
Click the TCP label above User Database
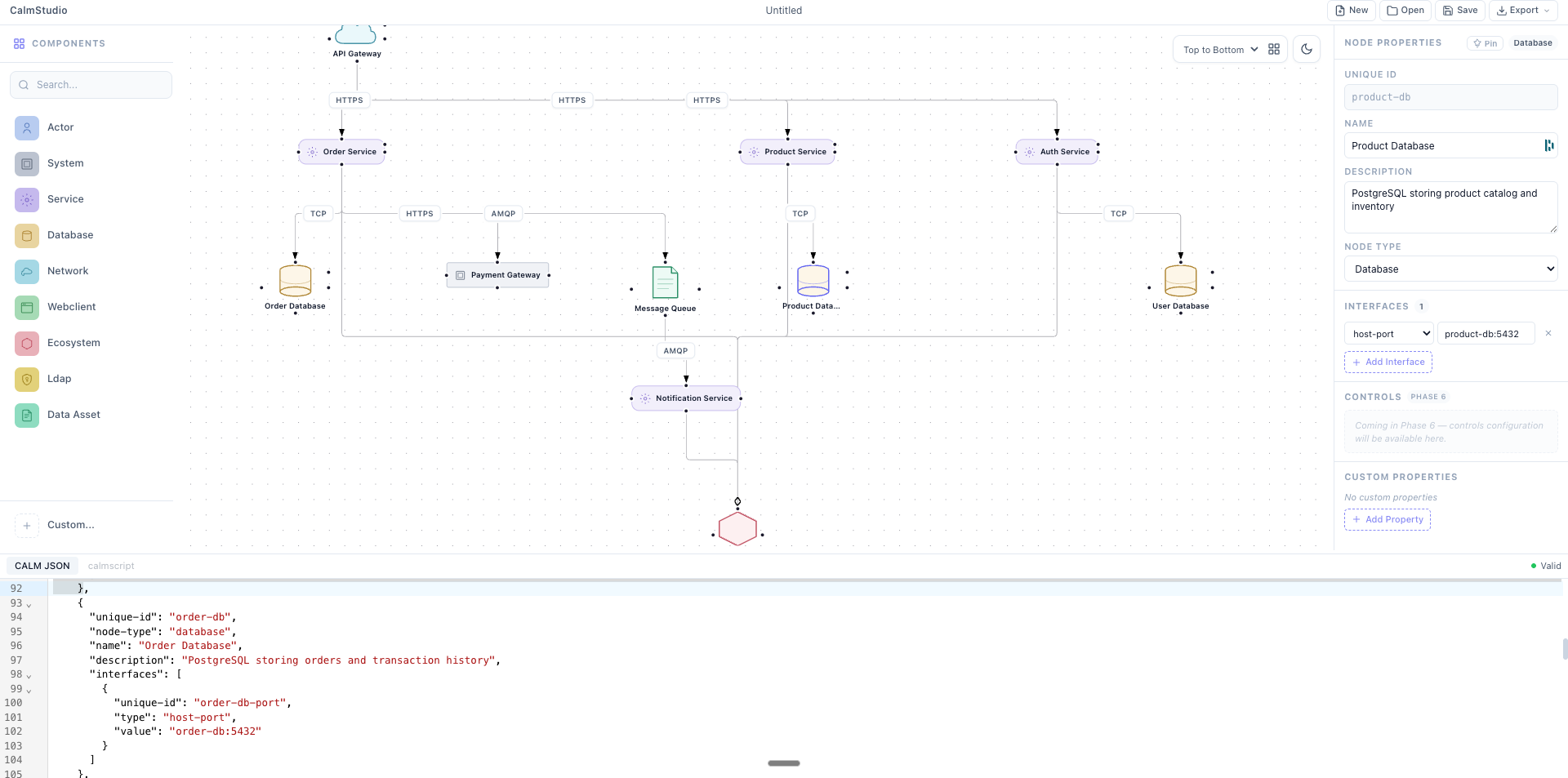(1118, 214)
